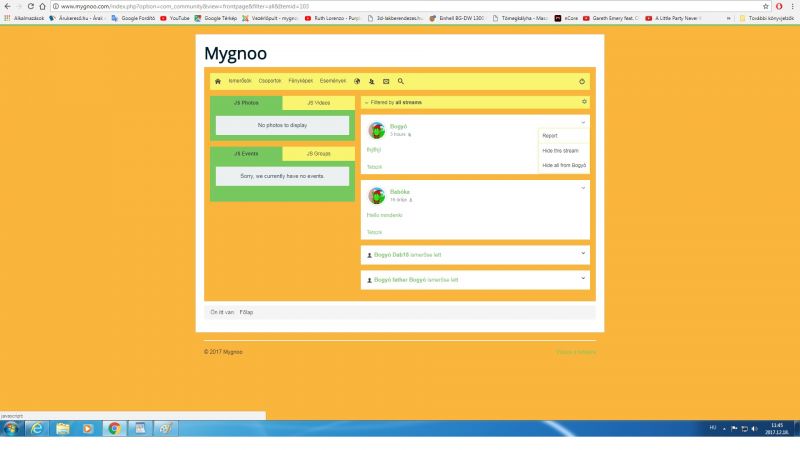
Task: Click the power logout icon
Action: tap(582, 81)
